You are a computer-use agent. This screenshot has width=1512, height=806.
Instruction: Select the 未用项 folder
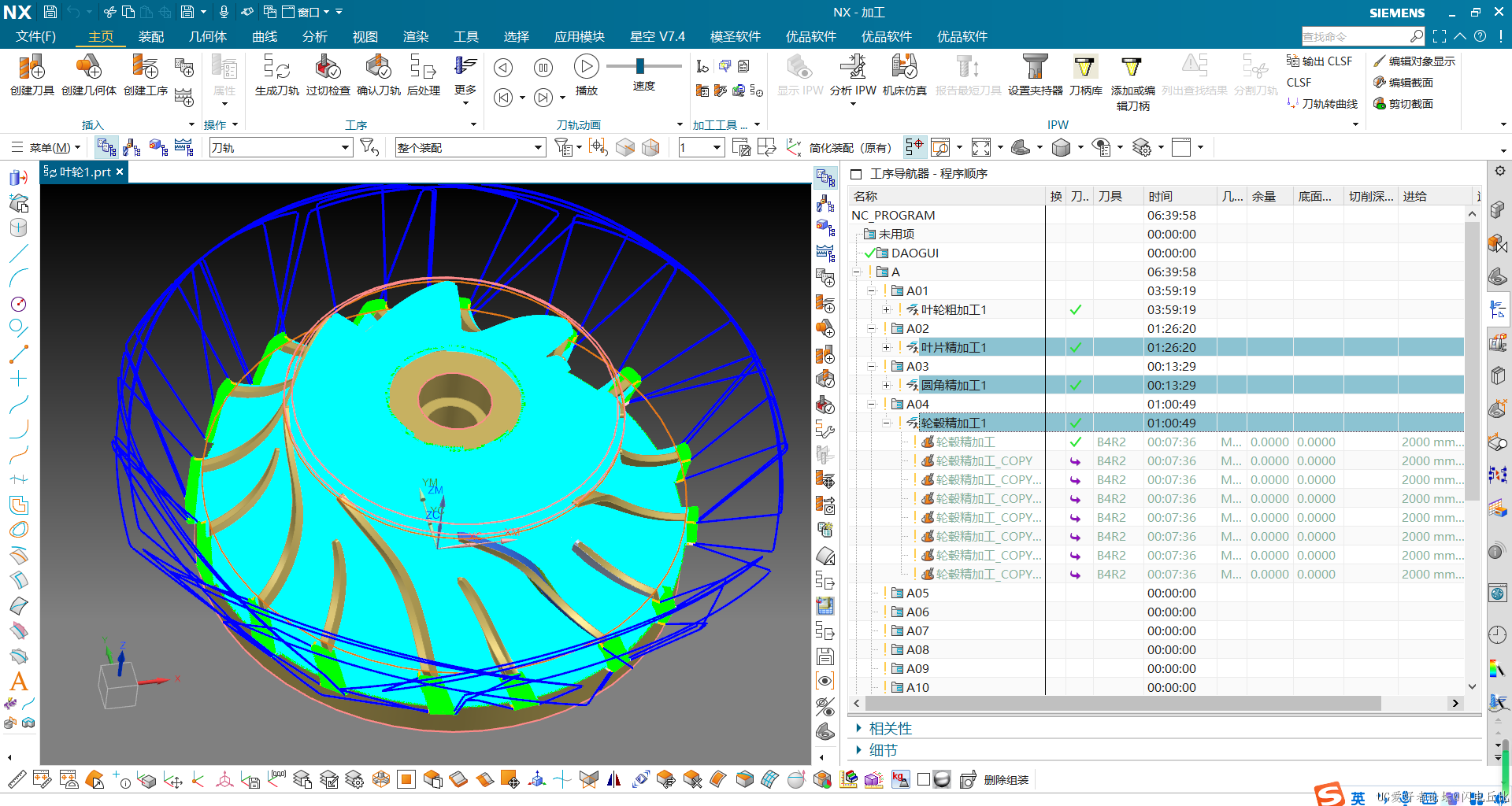tap(1157, 234)
